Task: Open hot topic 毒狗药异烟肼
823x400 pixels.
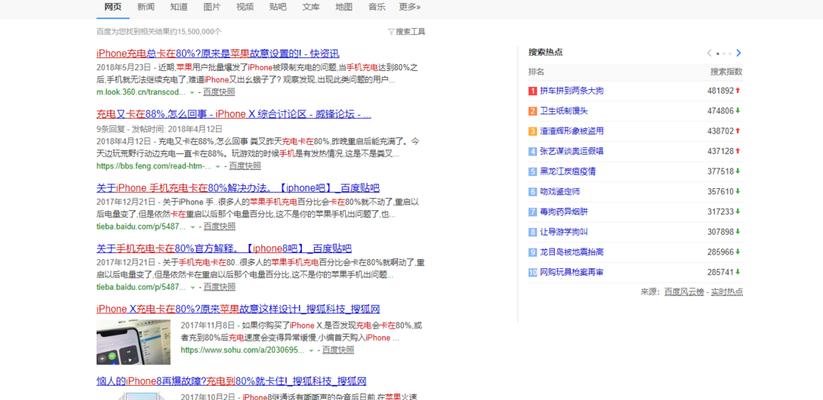Action: click(564, 212)
